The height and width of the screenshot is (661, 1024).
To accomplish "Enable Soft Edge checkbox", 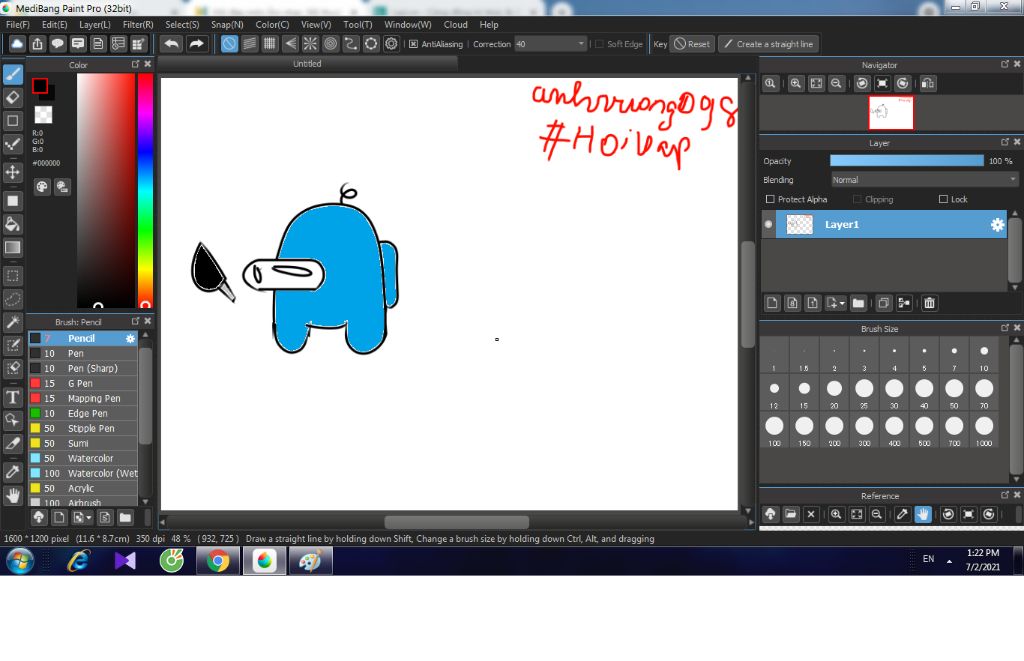I will click(600, 44).
